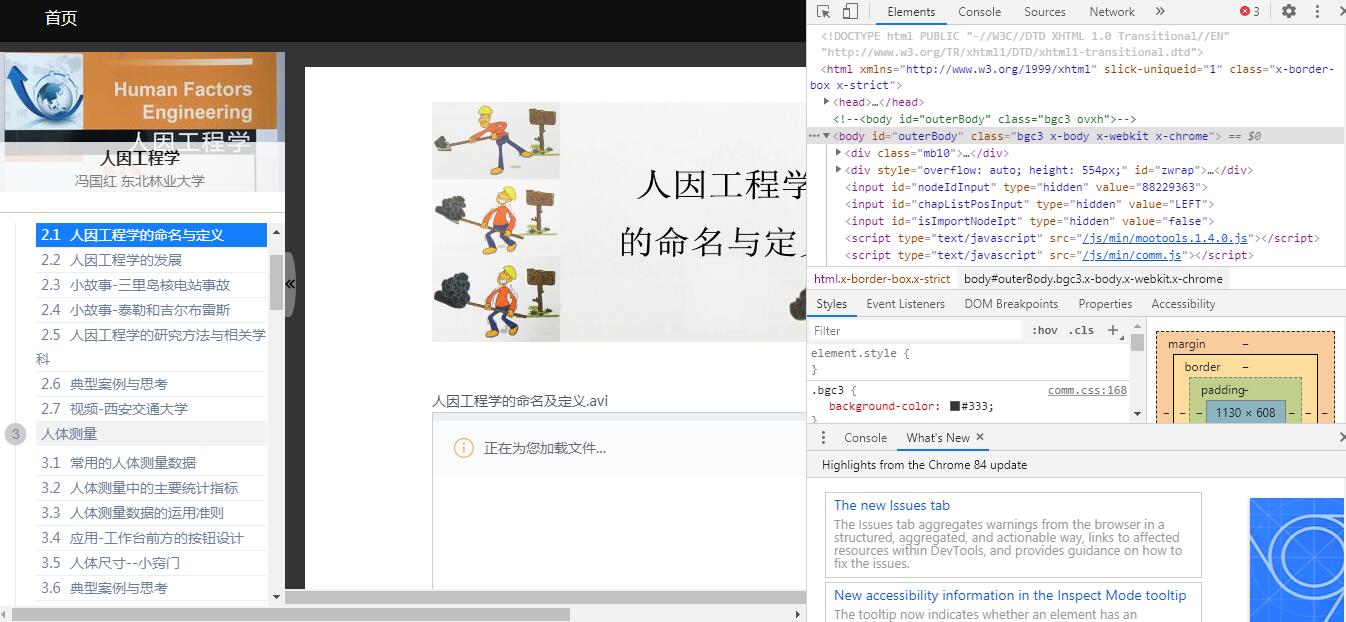Image resolution: width=1346 pixels, height=622 pixels.
Task: Collapse the outerBody body node
Action: (x=827, y=135)
